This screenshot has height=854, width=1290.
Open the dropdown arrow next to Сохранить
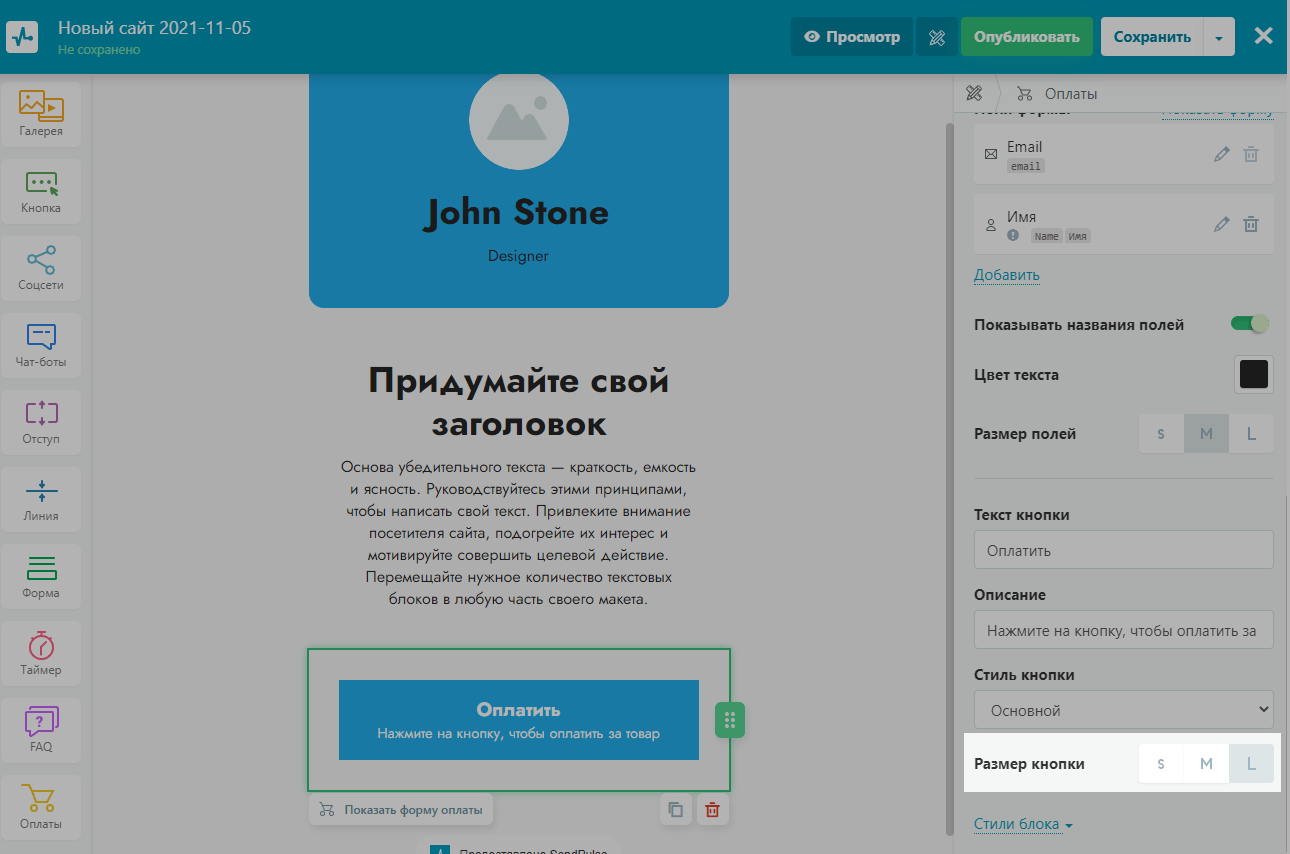tap(1218, 37)
